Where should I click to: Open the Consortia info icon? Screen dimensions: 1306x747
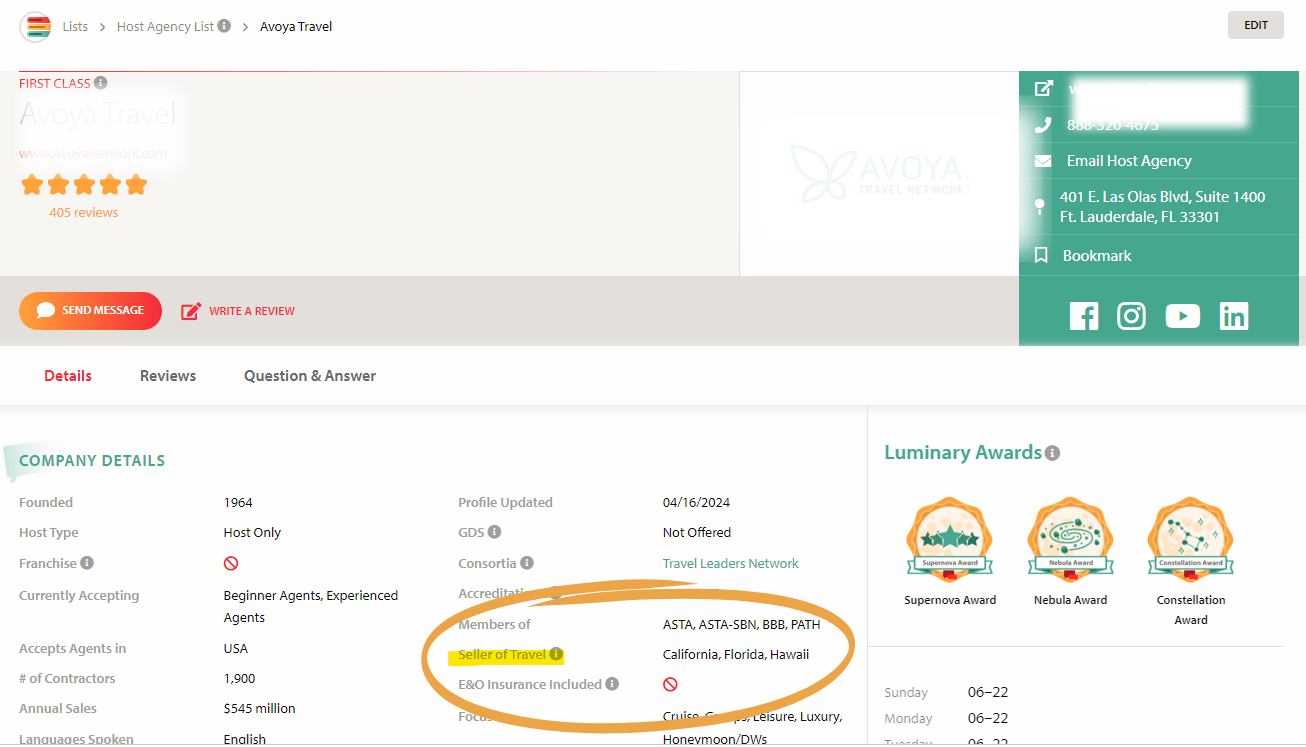coord(527,563)
